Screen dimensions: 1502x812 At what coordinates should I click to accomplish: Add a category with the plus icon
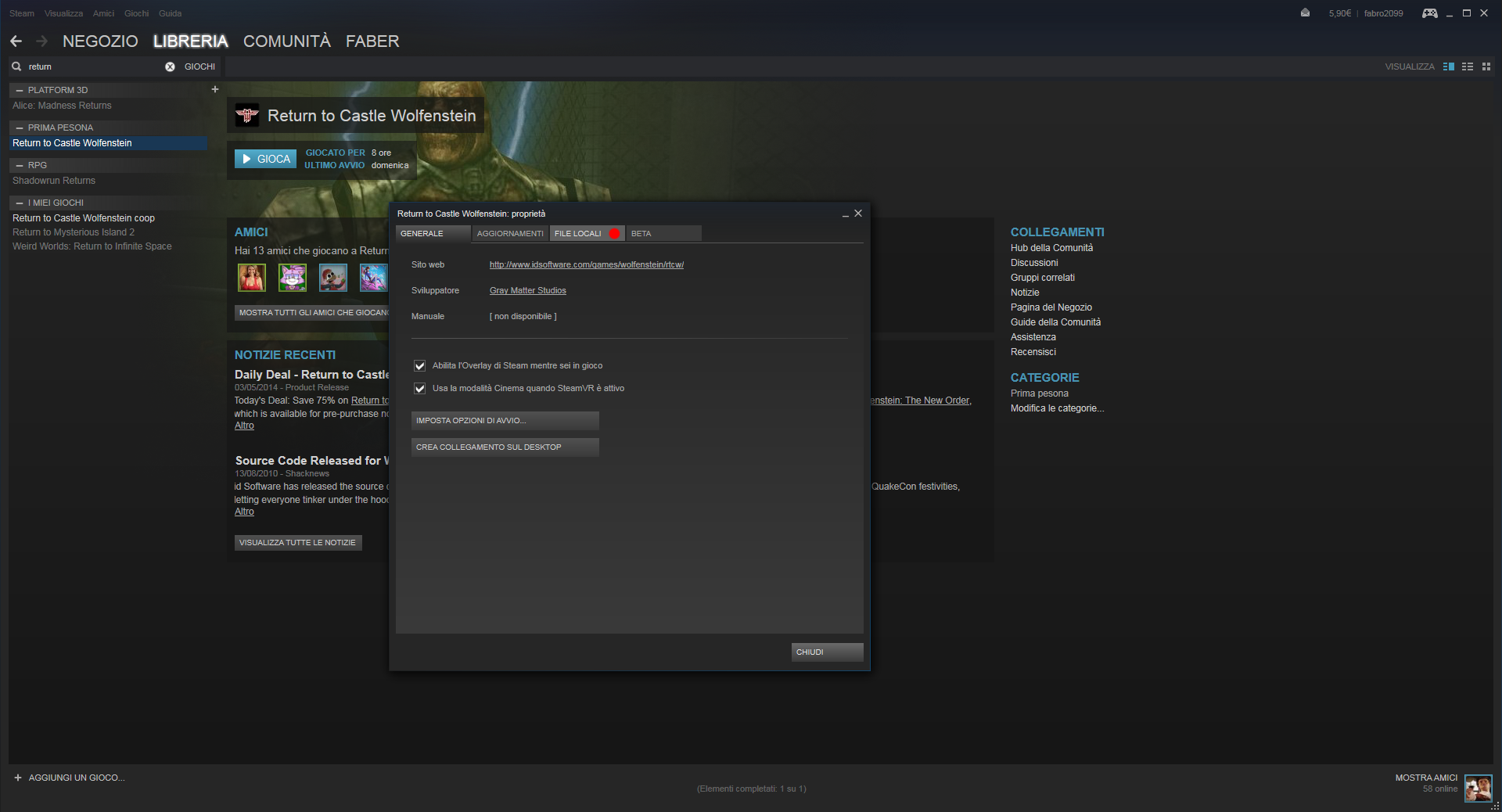215,89
